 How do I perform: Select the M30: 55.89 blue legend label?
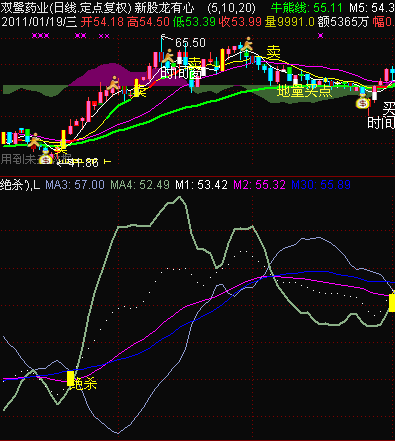[x=321, y=184]
